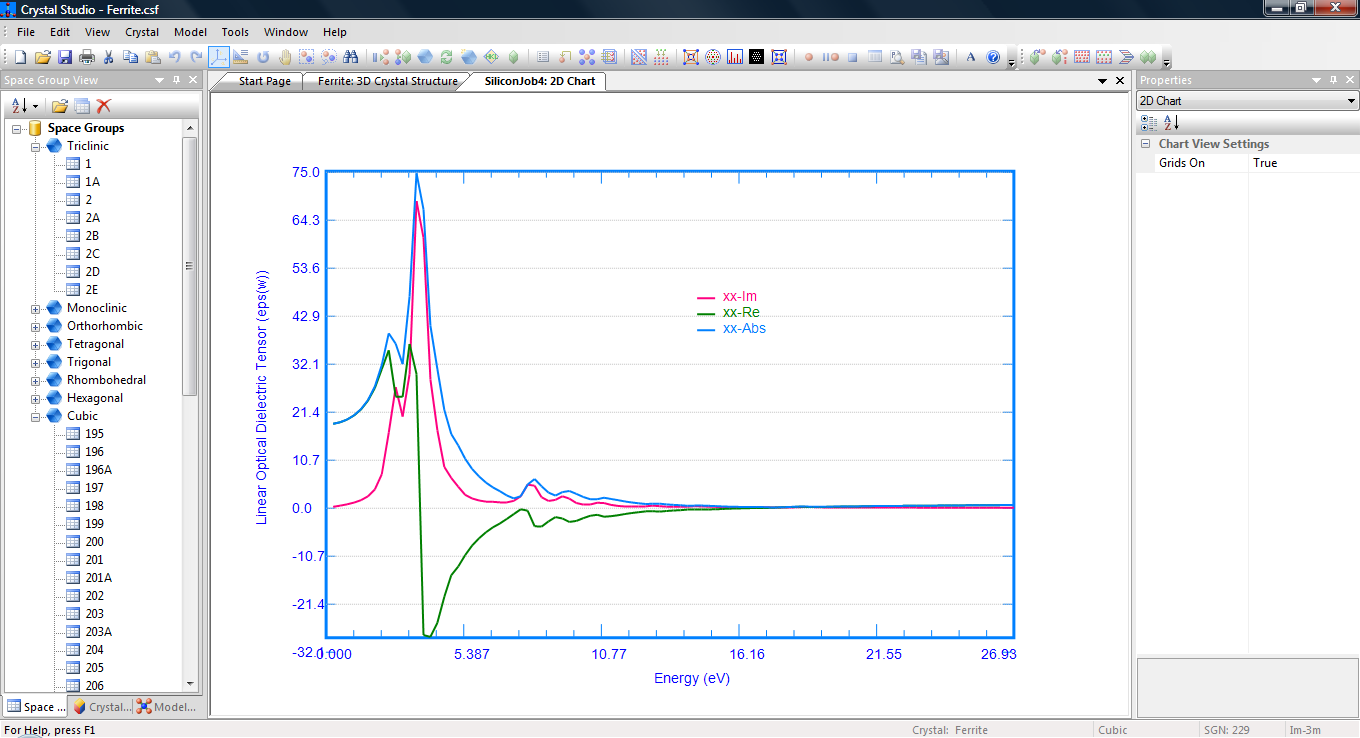The height and width of the screenshot is (738, 1360).
Task: Click the Categorized view icon in Properties
Action: click(x=1149, y=122)
